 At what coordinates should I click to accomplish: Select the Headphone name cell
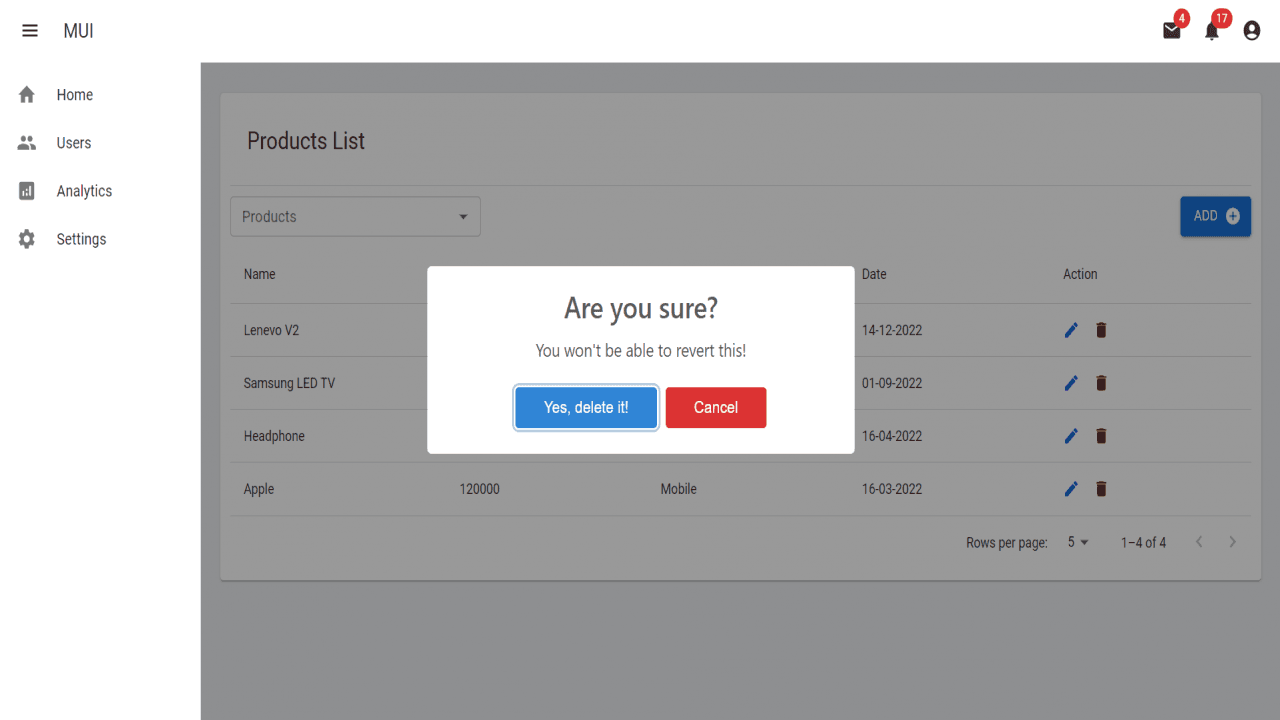tap(274, 436)
